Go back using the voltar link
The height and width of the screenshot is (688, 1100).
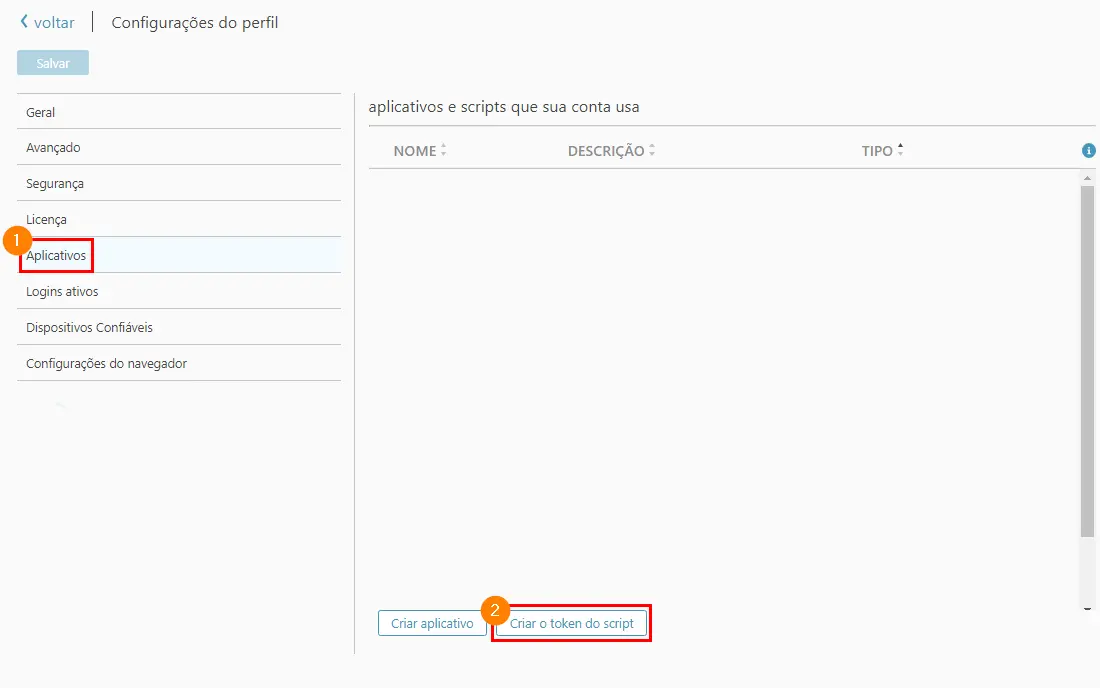click(x=47, y=22)
